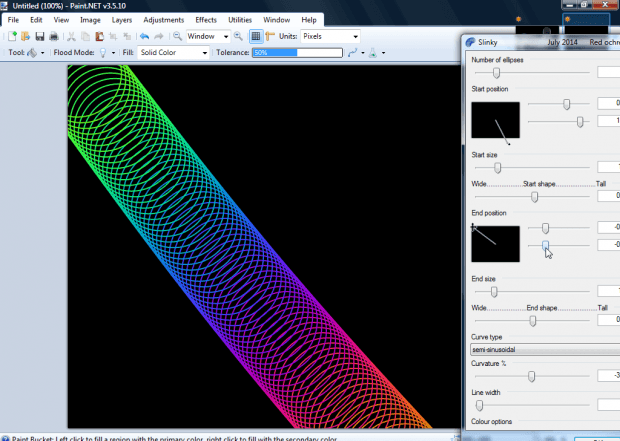Click the Number of ellipses slider handle
The width and height of the screenshot is (620, 441).
tap(496, 72)
